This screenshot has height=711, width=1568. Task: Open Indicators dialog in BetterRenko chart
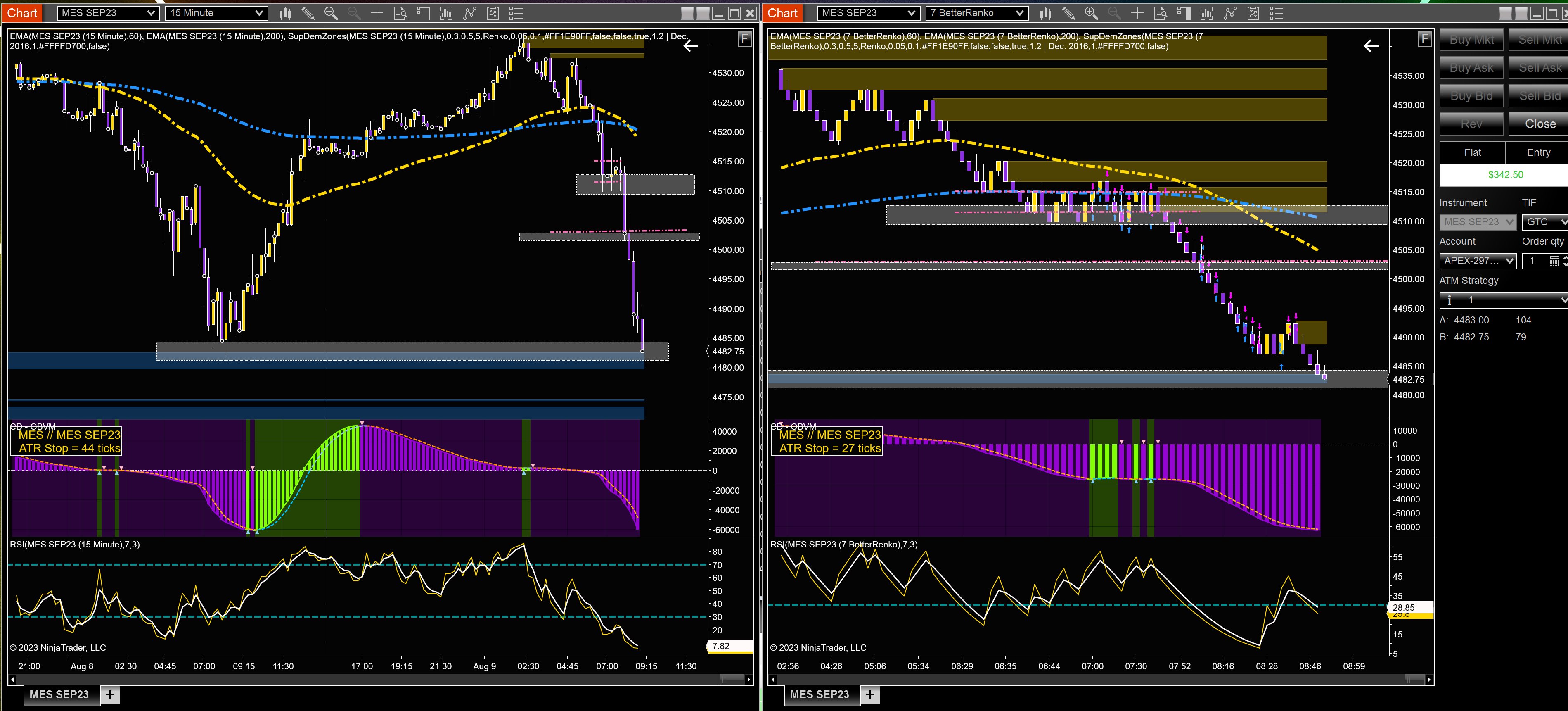click(1230, 13)
